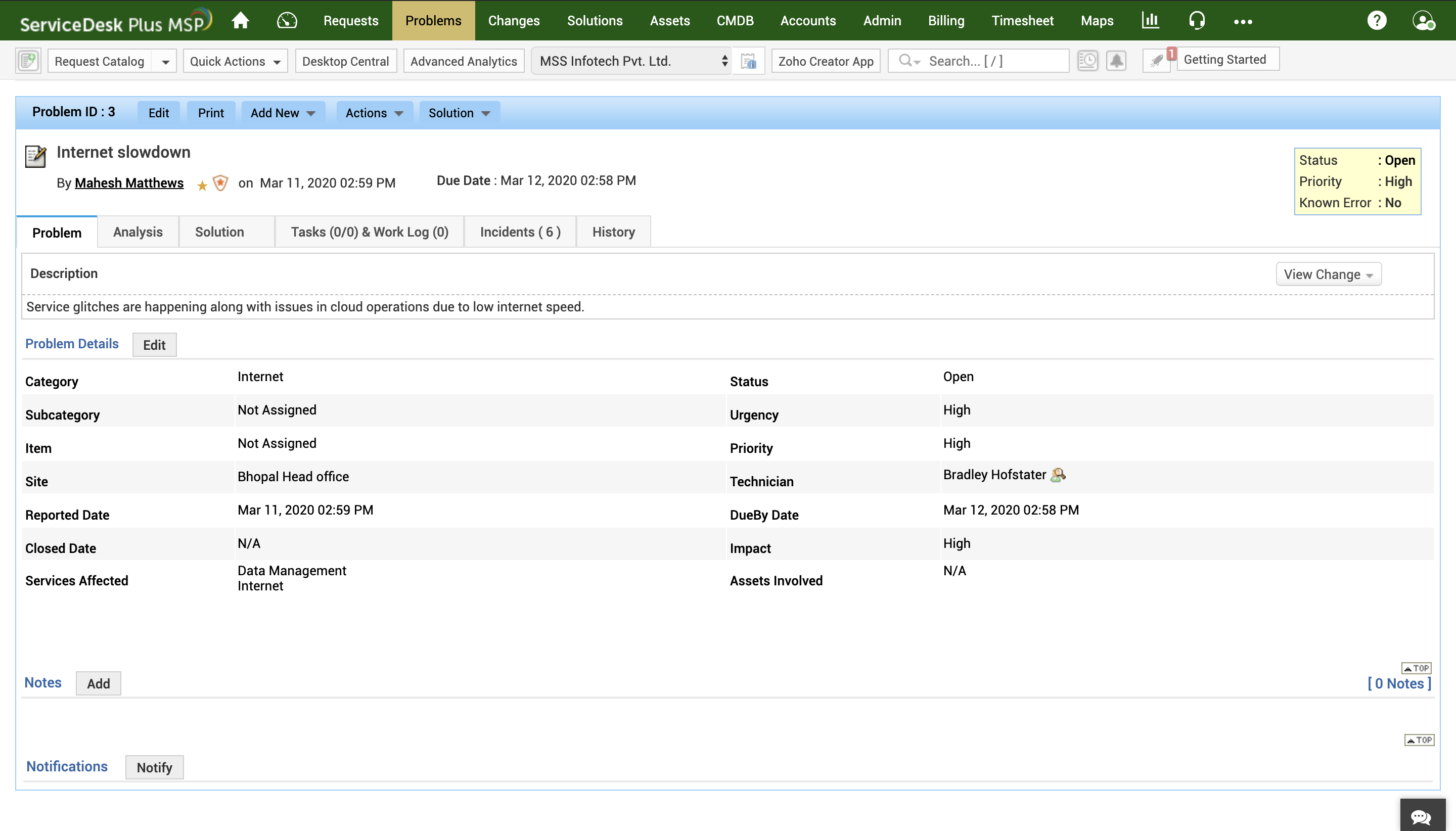
Task: Open the new request quick-create icon
Action: coord(28,61)
